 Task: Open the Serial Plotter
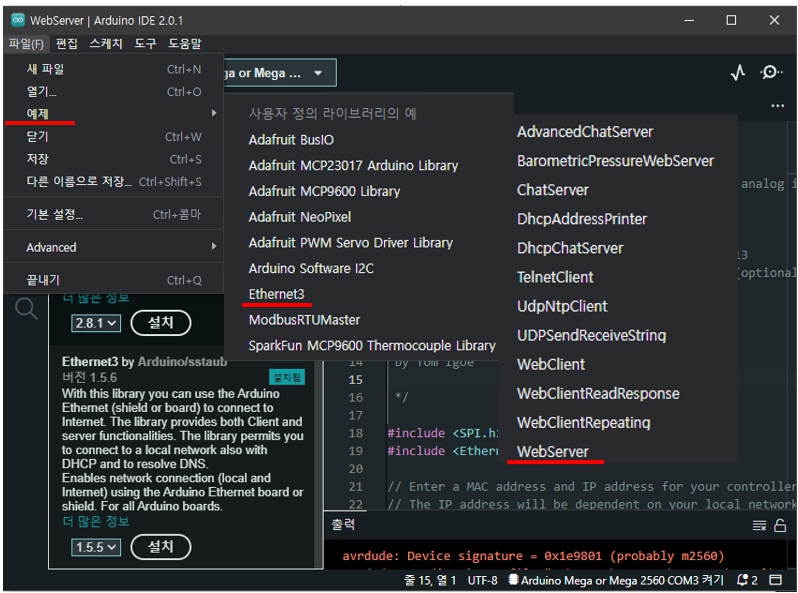[x=738, y=73]
